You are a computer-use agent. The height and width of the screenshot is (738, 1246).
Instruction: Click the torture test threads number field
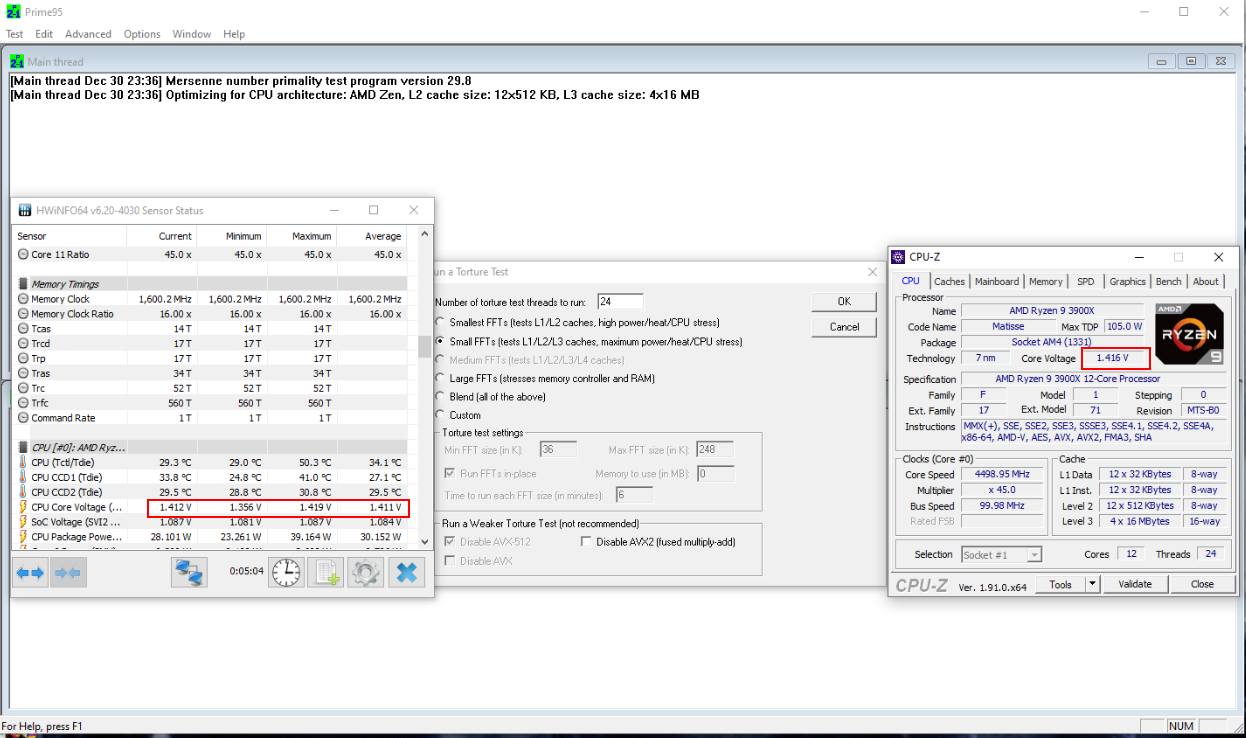pyautogui.click(x=620, y=301)
